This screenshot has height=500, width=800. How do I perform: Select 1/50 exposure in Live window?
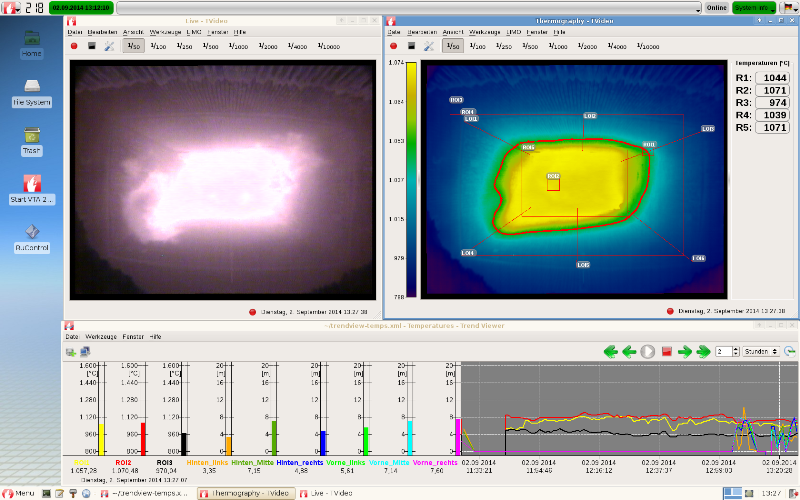(134, 46)
